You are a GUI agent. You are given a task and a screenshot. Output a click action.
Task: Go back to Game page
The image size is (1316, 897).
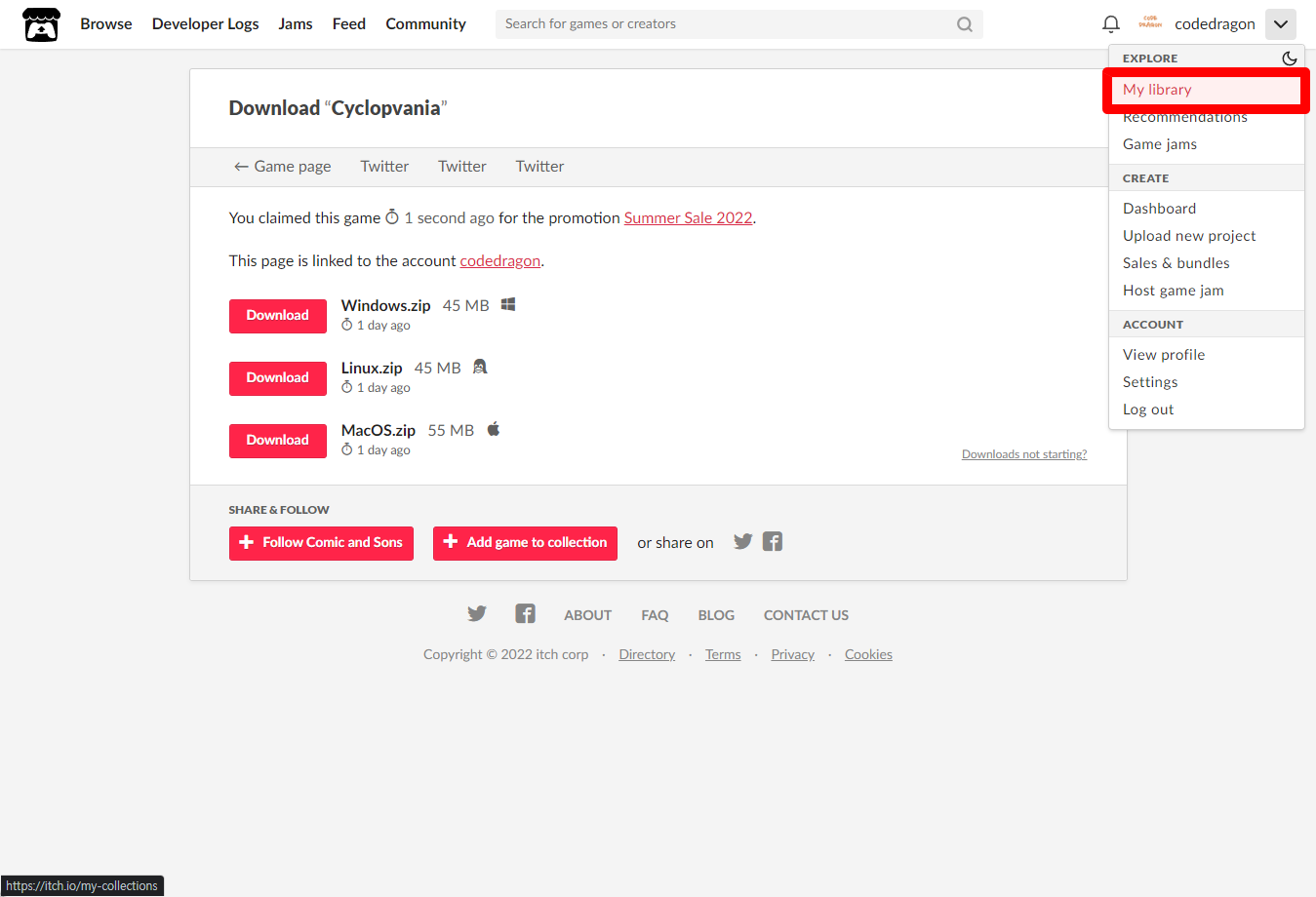coord(282,167)
